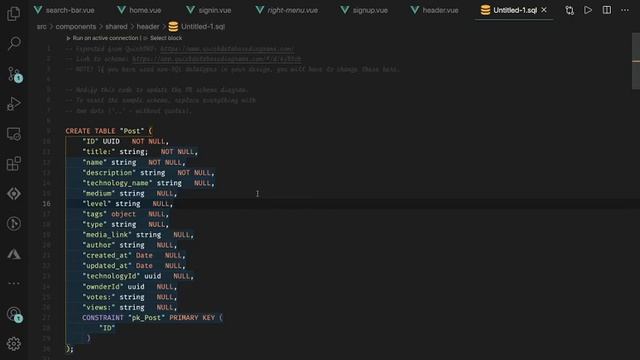Click the "medium" string NULL line
The image size is (640, 360).
[129, 193]
